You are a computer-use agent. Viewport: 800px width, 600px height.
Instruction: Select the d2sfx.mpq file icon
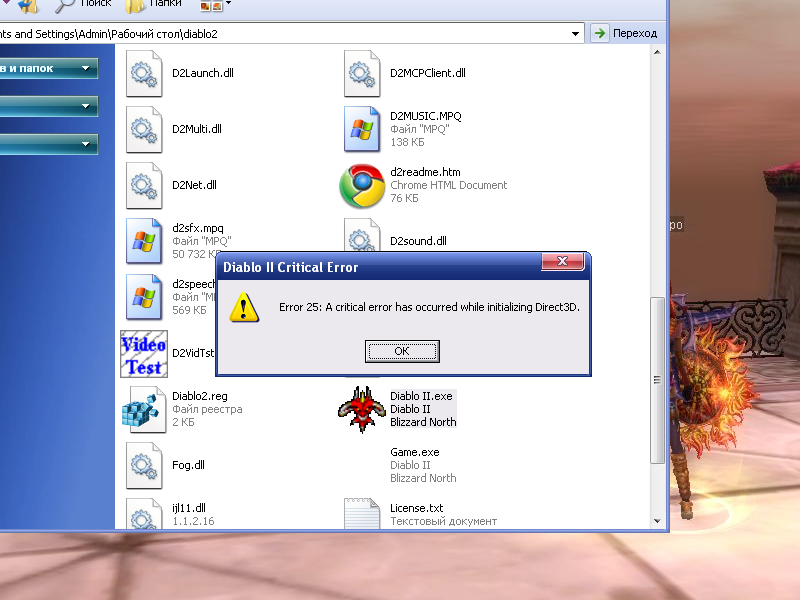(x=144, y=241)
